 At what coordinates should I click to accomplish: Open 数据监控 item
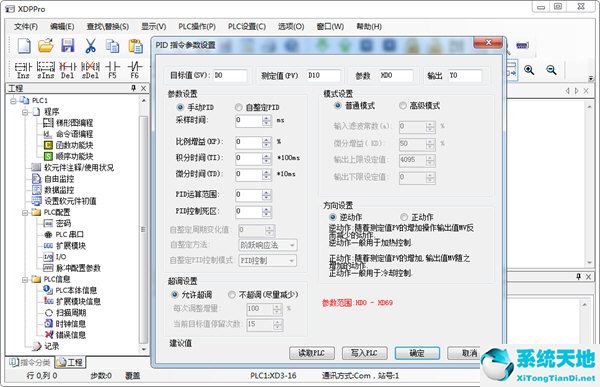(59, 190)
